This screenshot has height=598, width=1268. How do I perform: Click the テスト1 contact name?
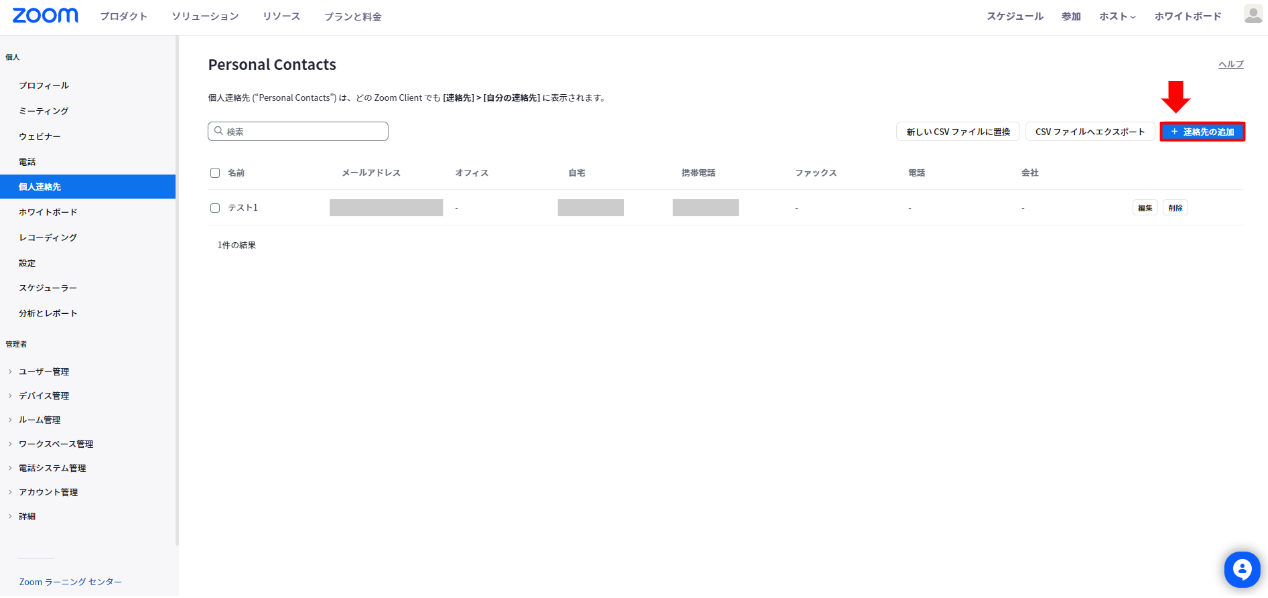(243, 208)
